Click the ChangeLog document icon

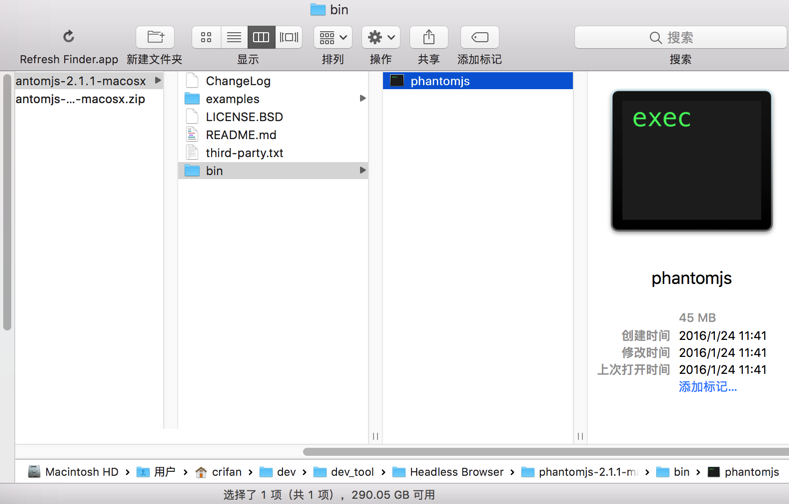[192, 81]
